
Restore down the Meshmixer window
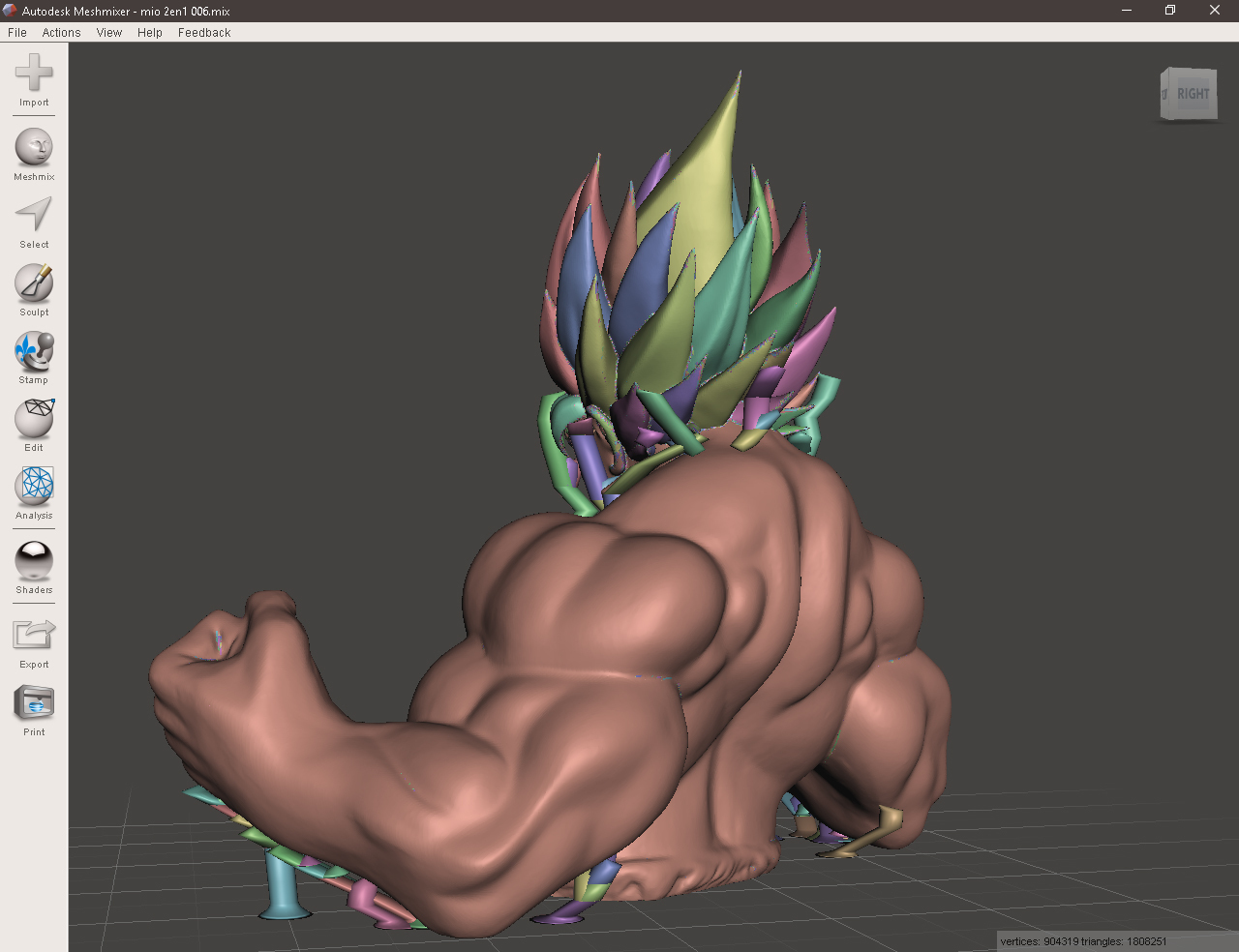click(1170, 11)
